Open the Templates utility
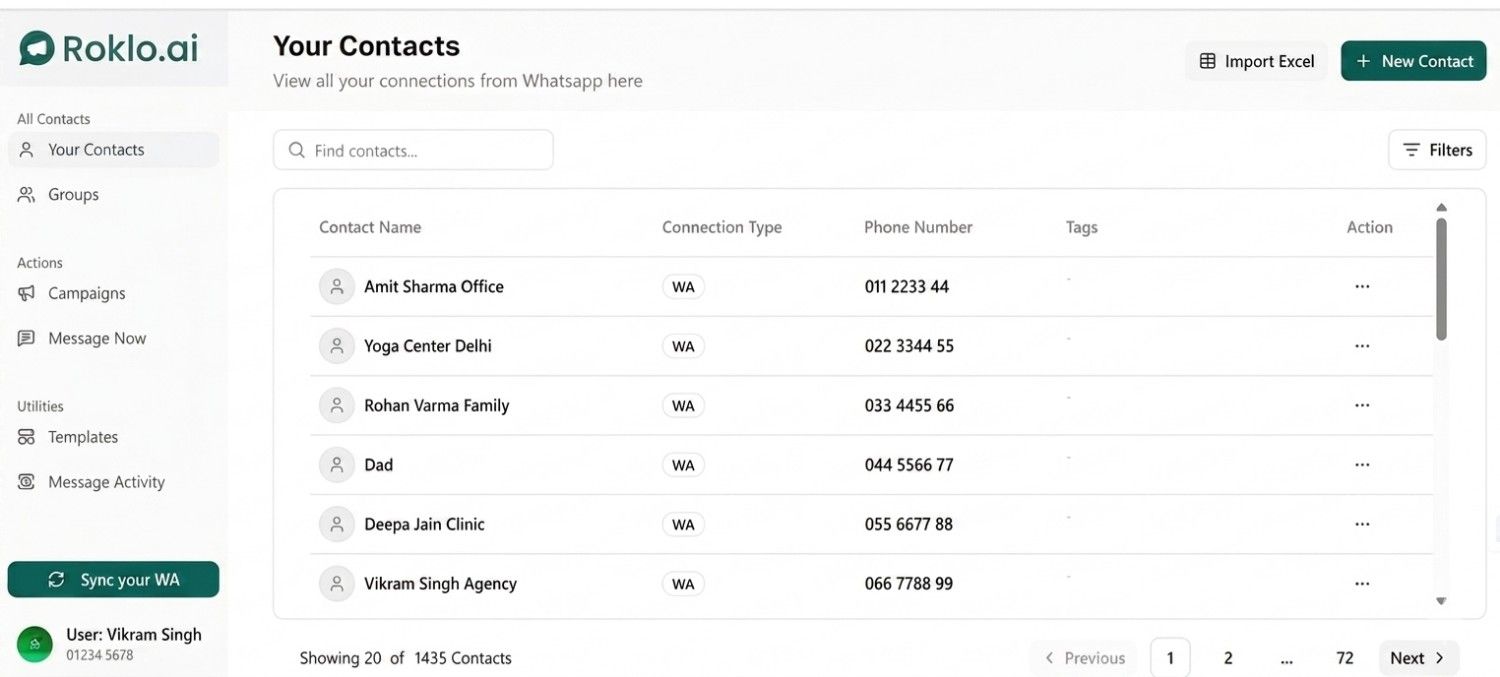The image size is (1500, 677). (68, 437)
